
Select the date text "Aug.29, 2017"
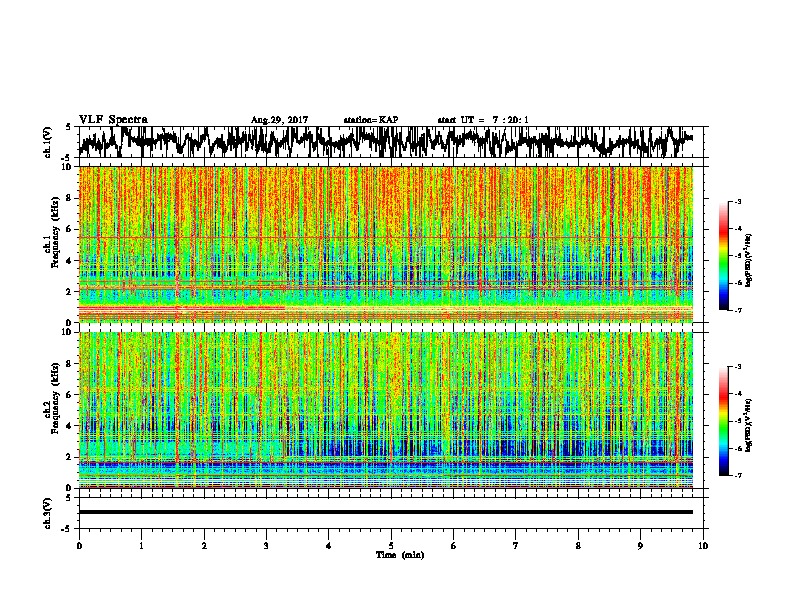(279, 120)
